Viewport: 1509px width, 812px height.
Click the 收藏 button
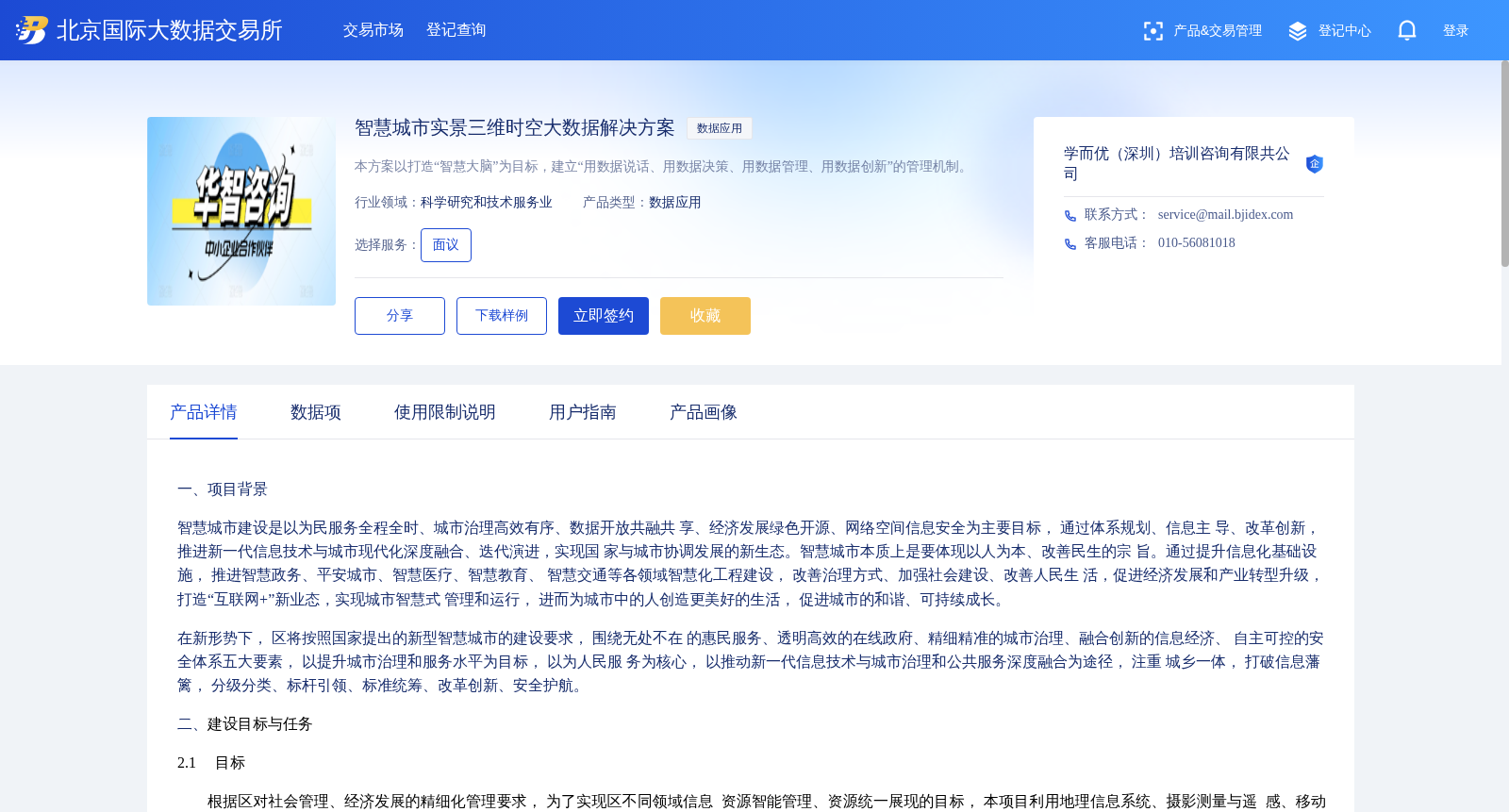[705, 316]
